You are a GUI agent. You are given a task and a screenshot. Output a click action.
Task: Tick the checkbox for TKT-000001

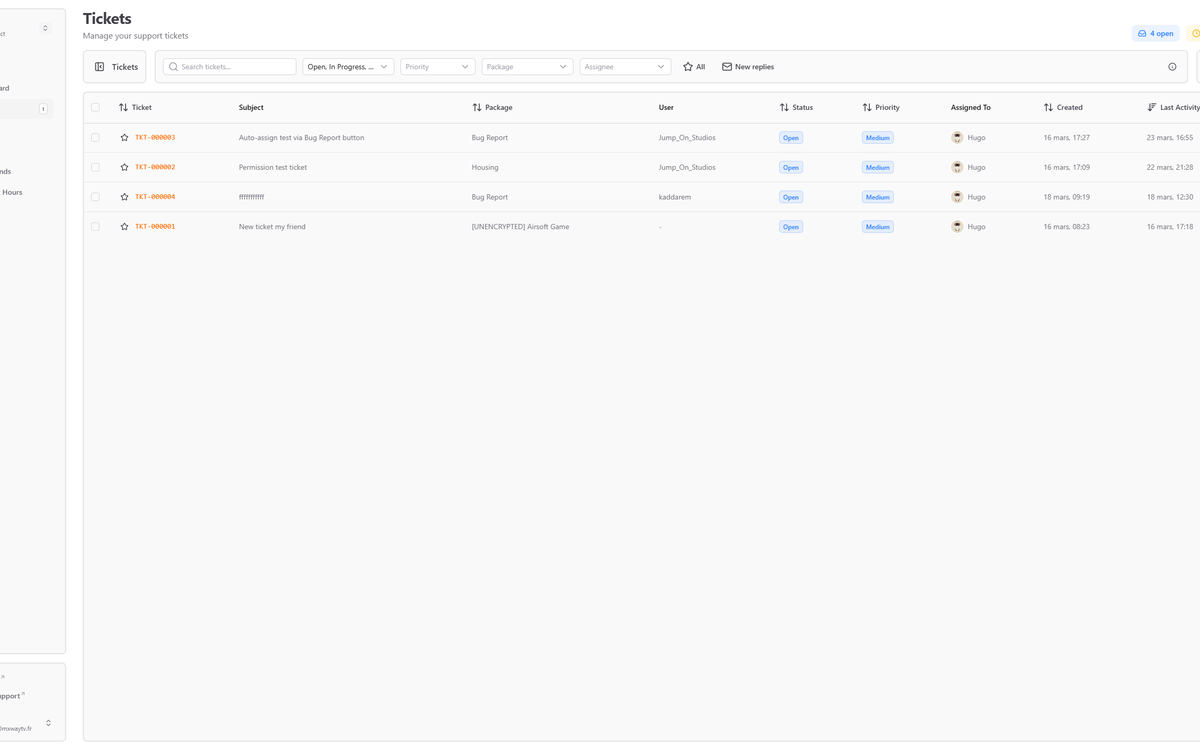[x=95, y=227]
